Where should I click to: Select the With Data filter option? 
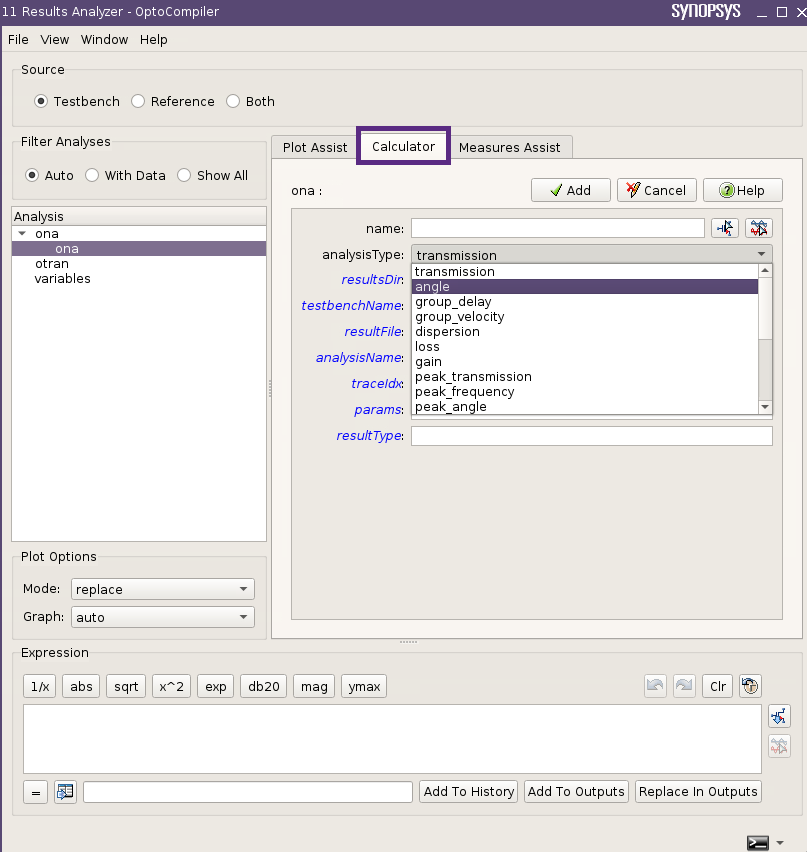pos(92,176)
